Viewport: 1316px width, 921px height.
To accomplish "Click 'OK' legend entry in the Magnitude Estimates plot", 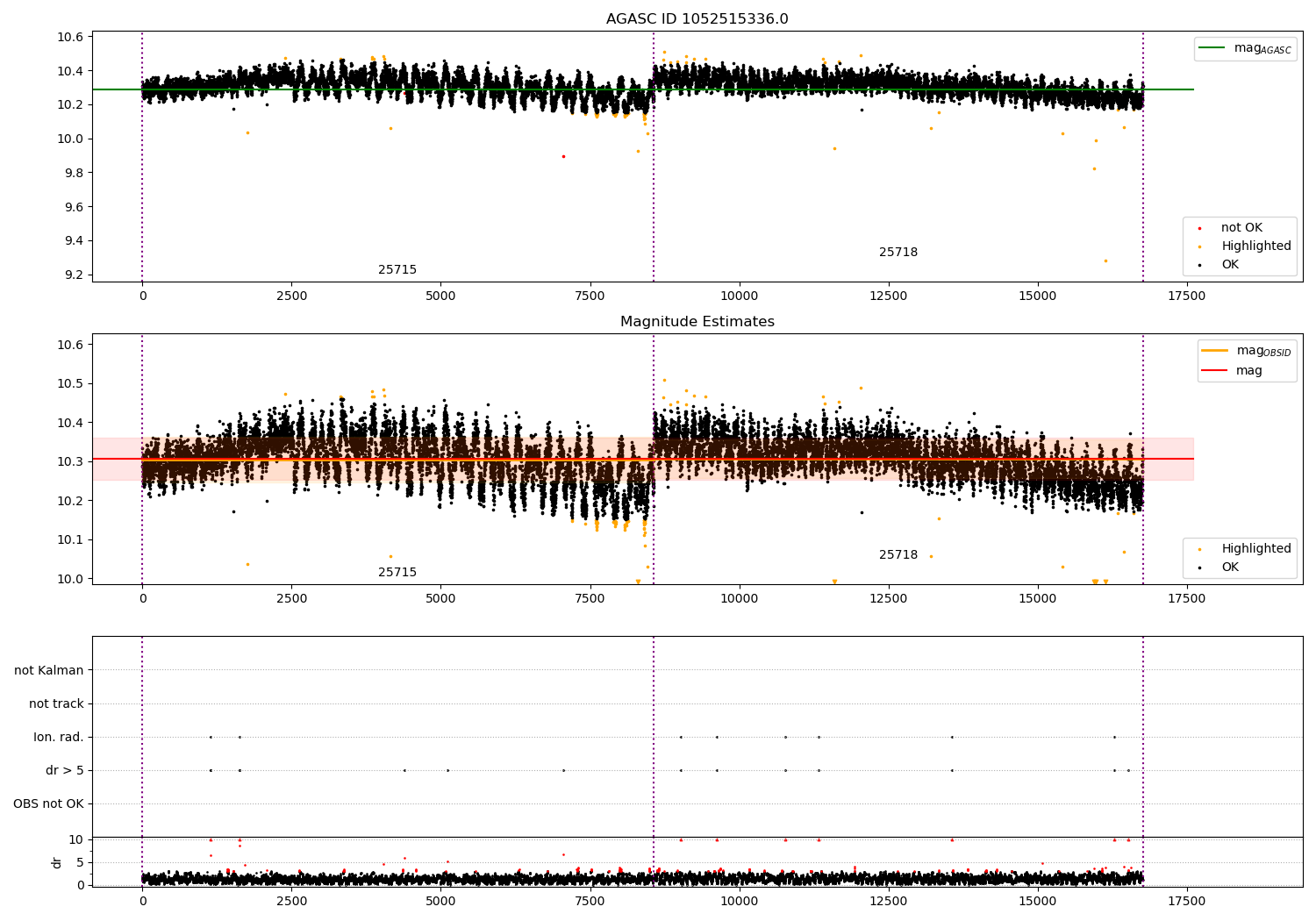I will click(1230, 568).
